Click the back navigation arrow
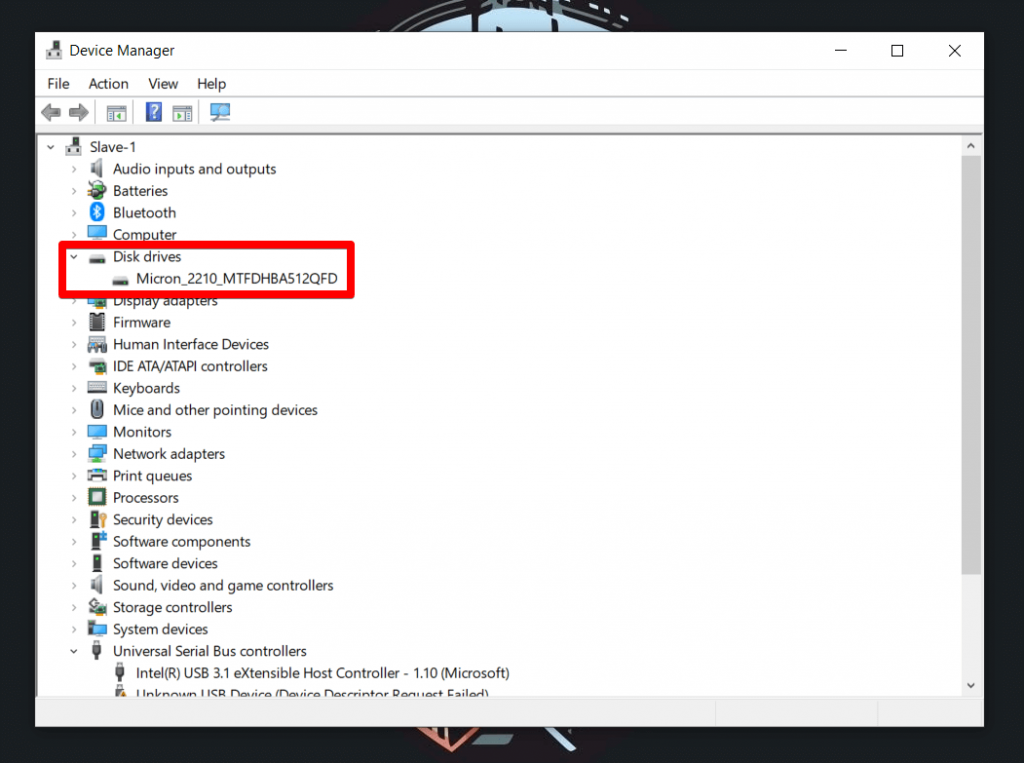 click(50, 111)
